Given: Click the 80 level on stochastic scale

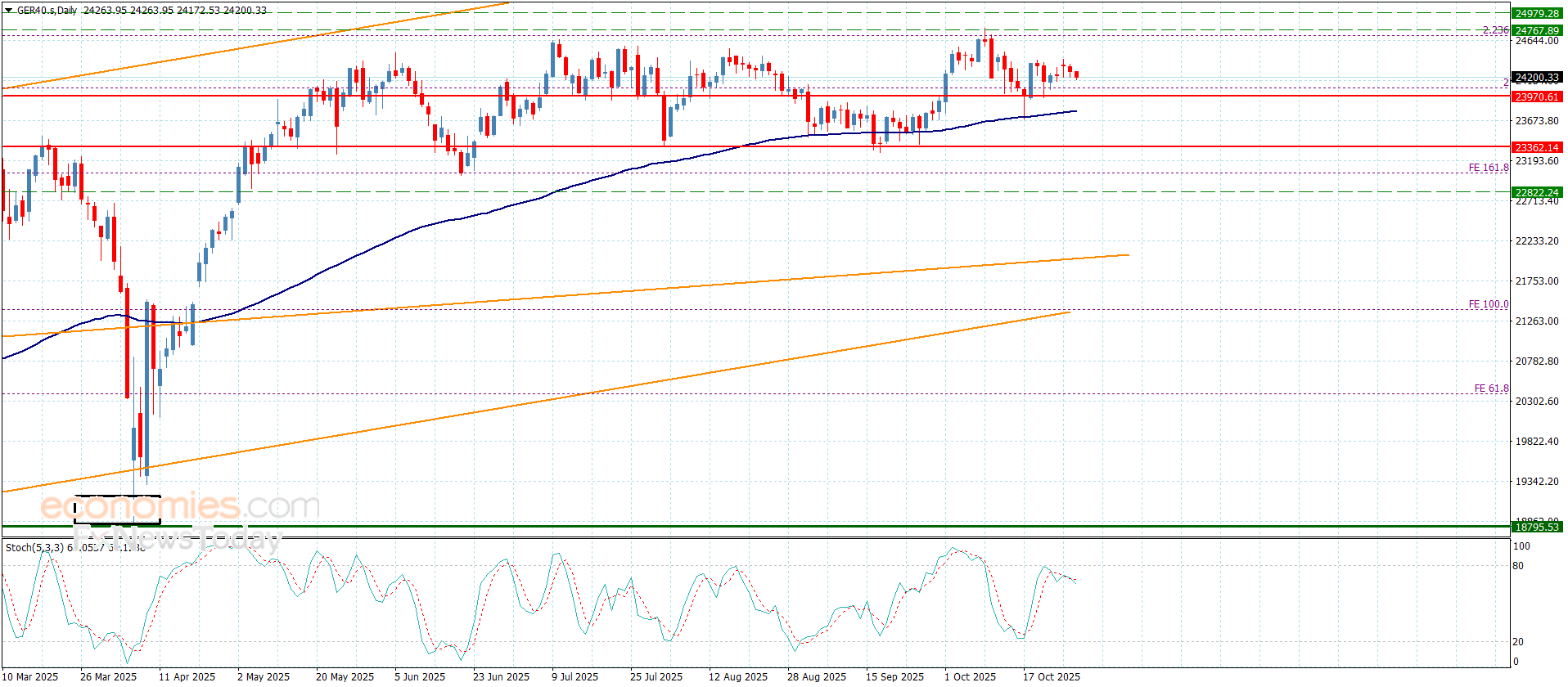Looking at the screenshot, I should pyautogui.click(x=1518, y=566).
